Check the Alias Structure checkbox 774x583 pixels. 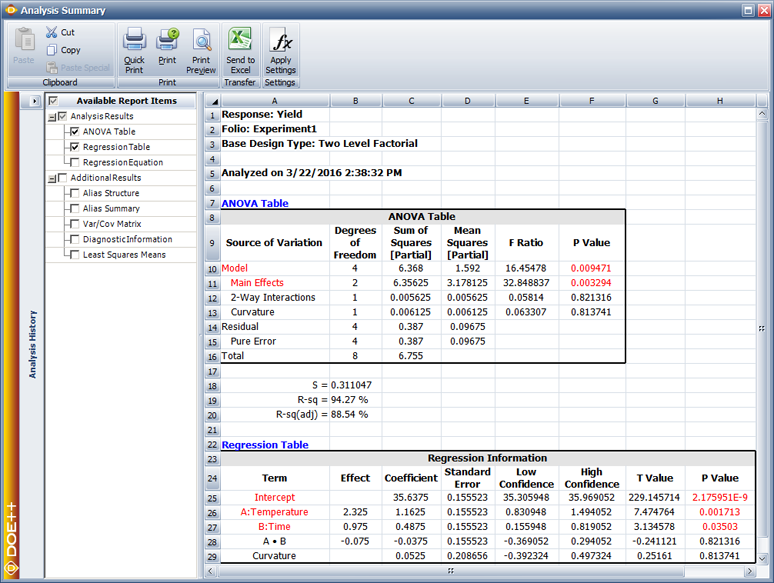[75, 193]
